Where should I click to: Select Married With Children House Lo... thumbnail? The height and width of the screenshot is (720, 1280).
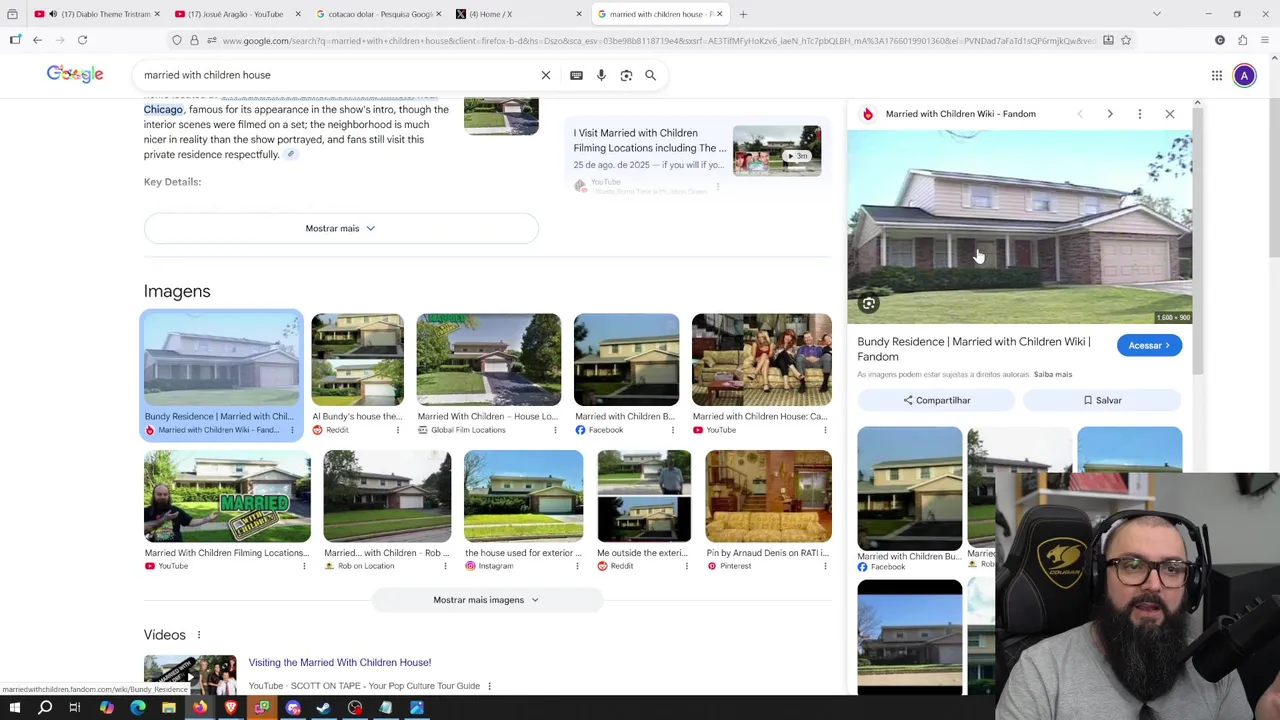pyautogui.click(x=488, y=360)
